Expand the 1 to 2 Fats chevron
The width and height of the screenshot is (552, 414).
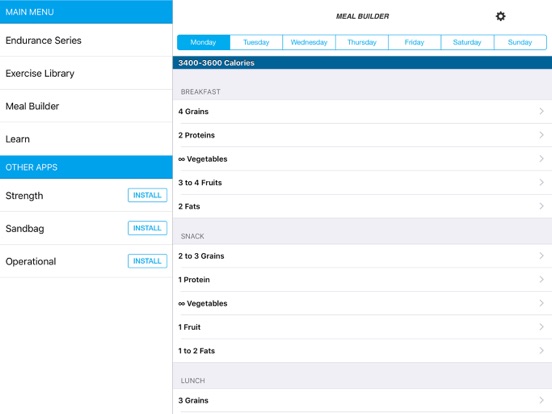541,351
